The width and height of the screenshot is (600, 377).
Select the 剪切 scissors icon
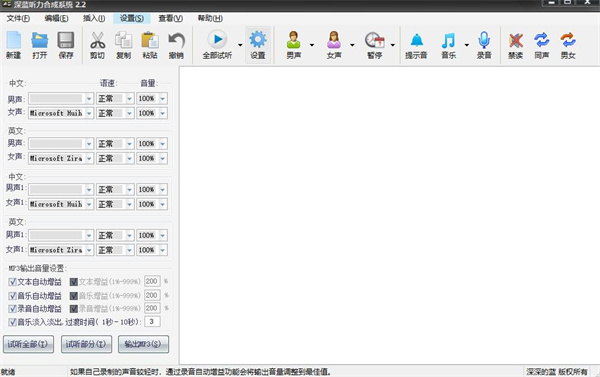click(x=98, y=45)
